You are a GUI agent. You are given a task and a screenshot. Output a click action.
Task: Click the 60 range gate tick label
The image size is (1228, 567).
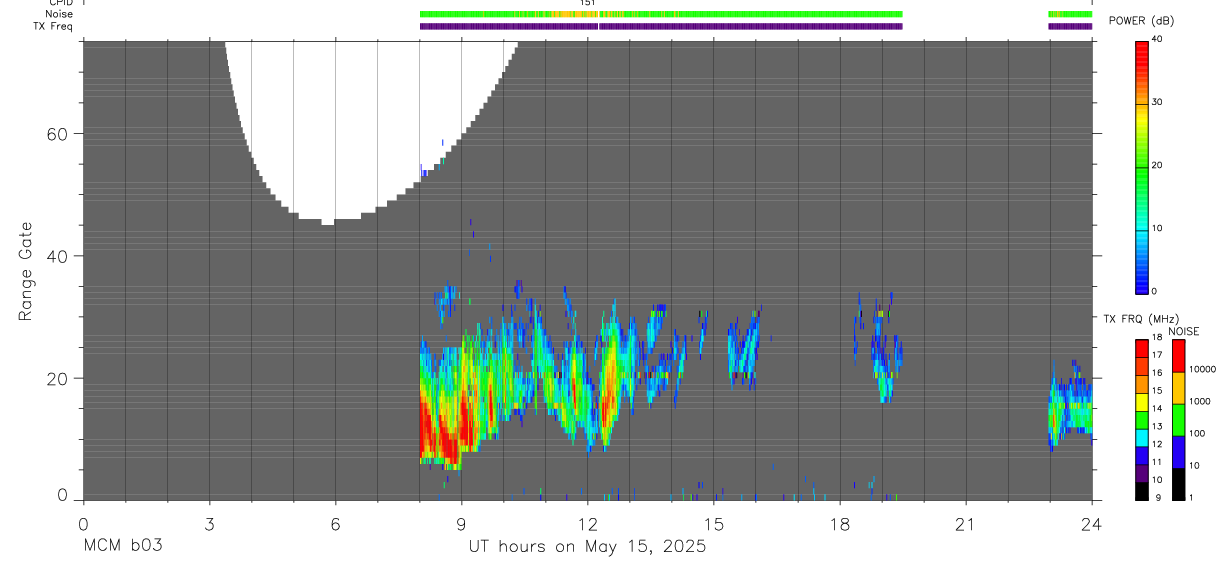click(68, 134)
